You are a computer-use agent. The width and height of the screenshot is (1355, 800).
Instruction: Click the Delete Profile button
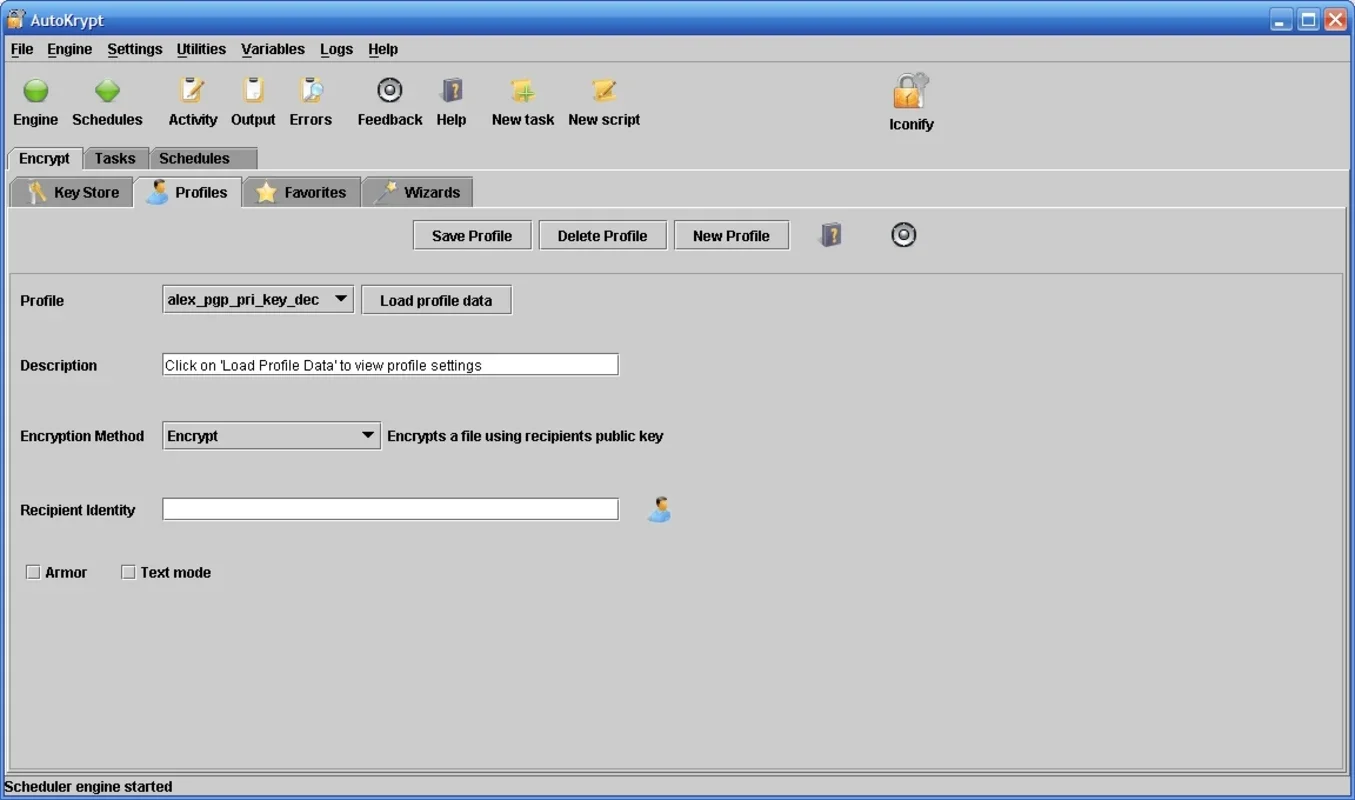[602, 236]
